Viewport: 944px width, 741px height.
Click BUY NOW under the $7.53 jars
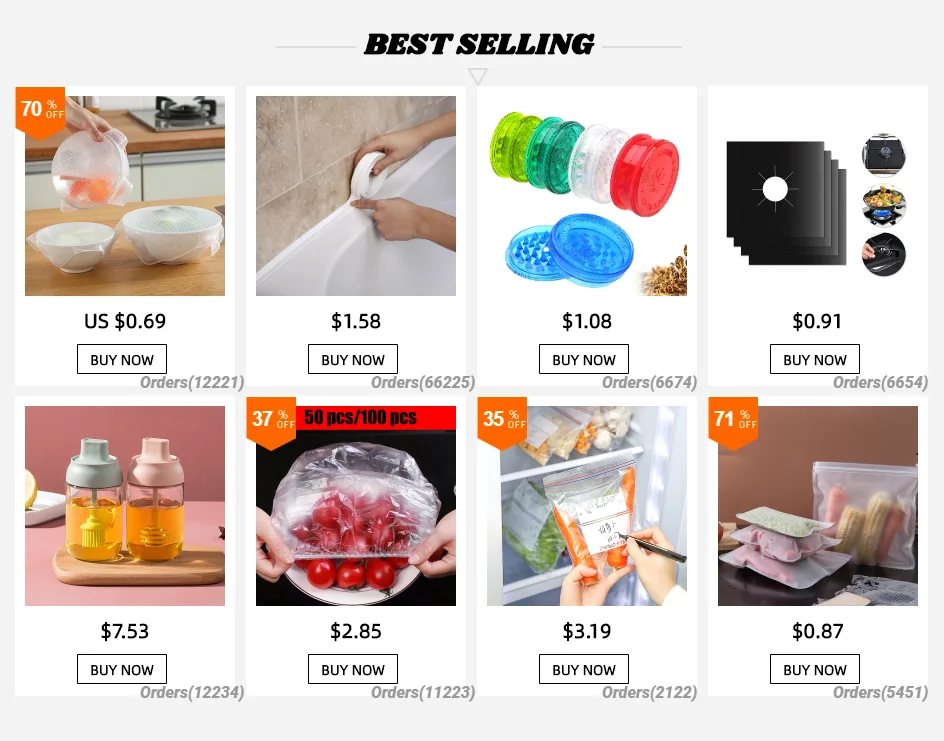122,669
